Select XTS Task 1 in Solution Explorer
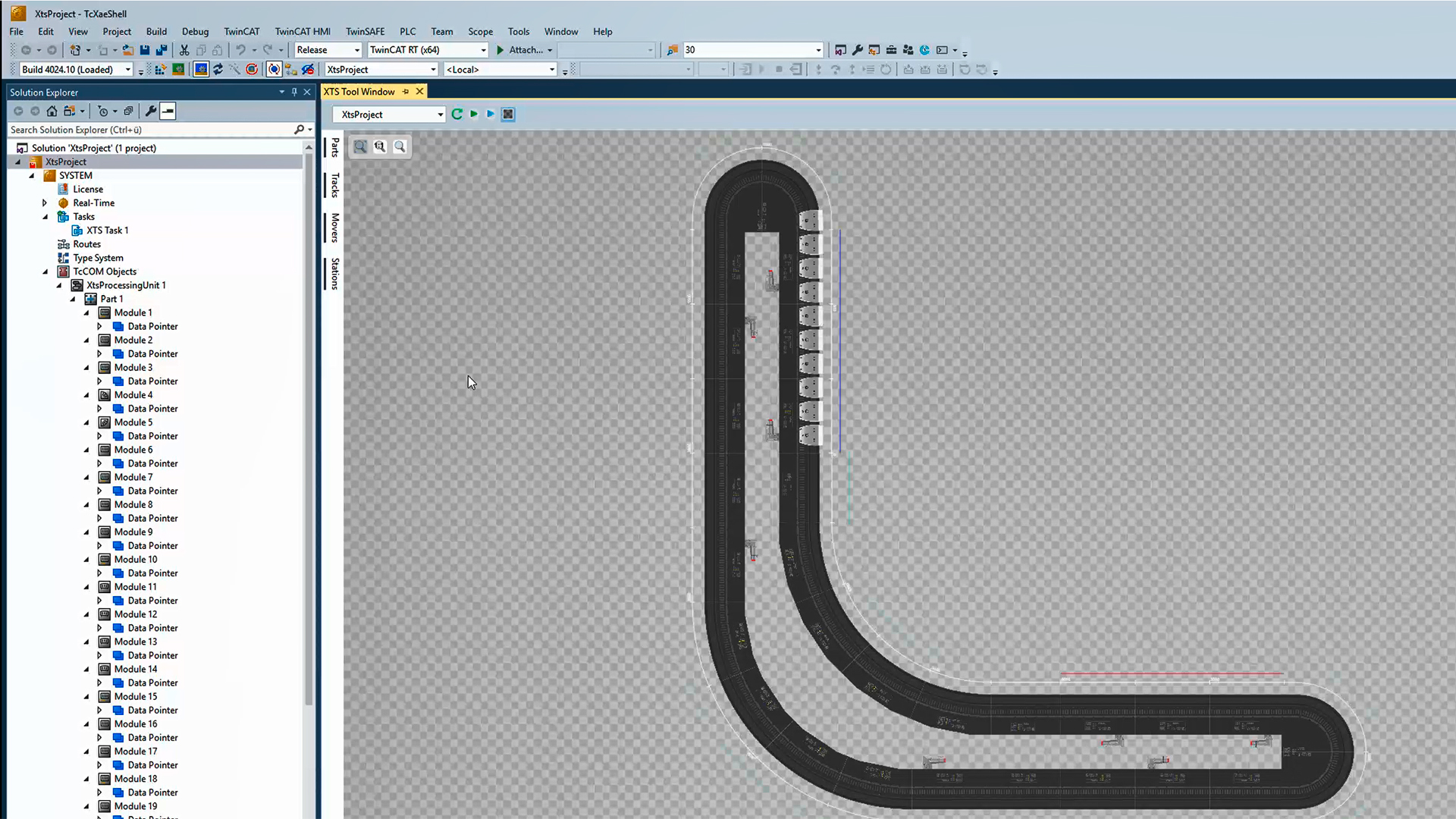This screenshot has width=1456, height=819. pos(107,230)
